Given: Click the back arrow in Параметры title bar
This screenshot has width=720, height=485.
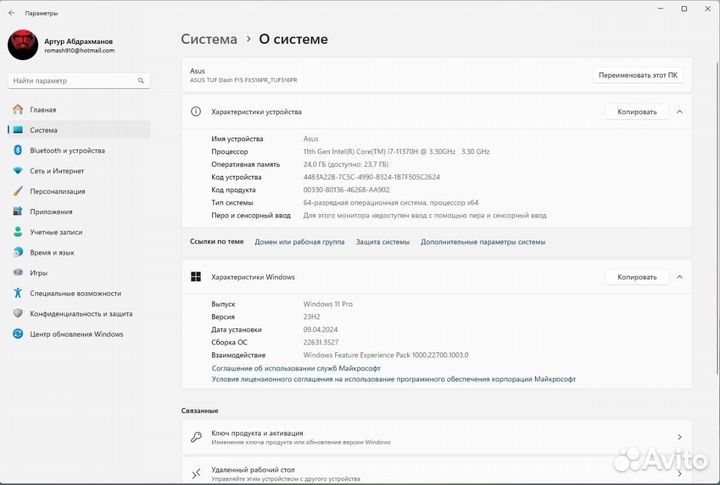Looking at the screenshot, I should pyautogui.click(x=11, y=13).
